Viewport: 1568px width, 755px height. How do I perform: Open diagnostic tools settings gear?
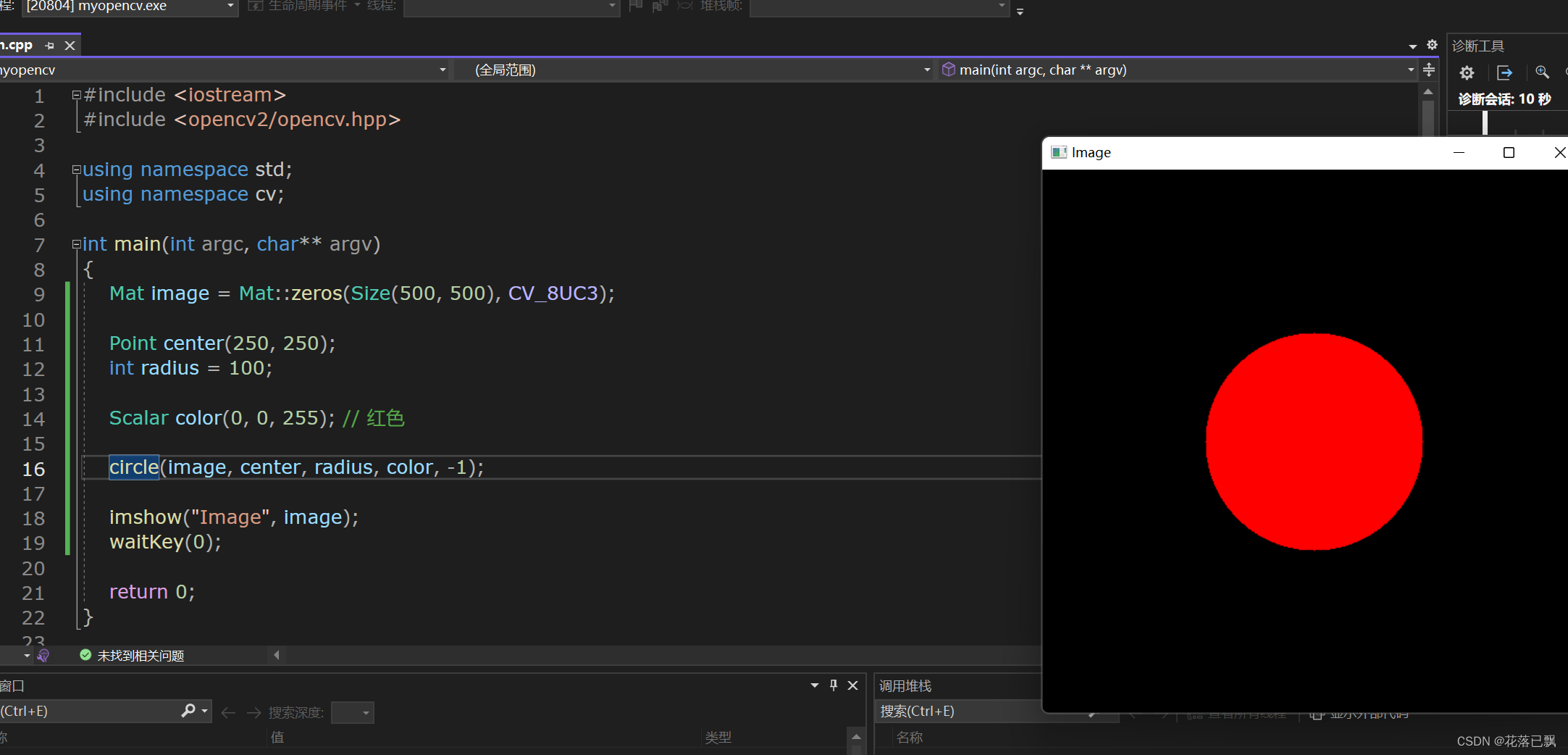pos(1467,72)
